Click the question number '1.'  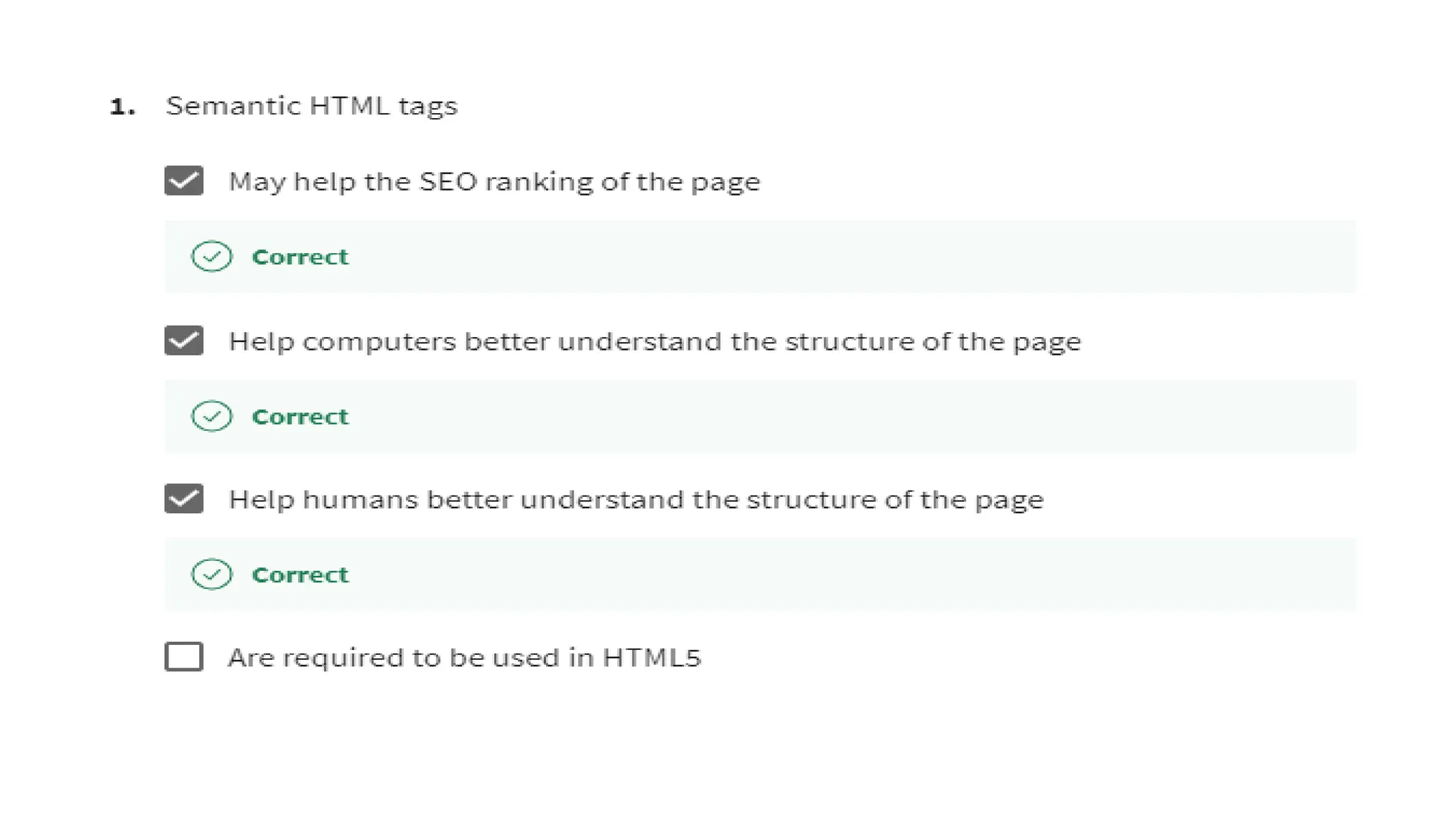[122, 107]
